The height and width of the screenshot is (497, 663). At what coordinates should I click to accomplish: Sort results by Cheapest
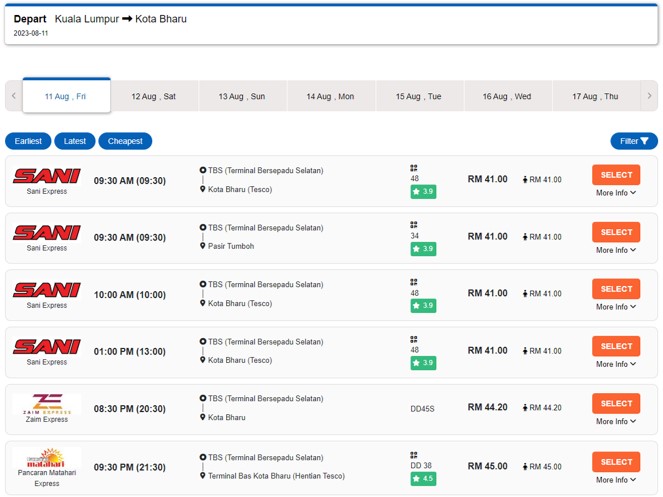pos(125,141)
